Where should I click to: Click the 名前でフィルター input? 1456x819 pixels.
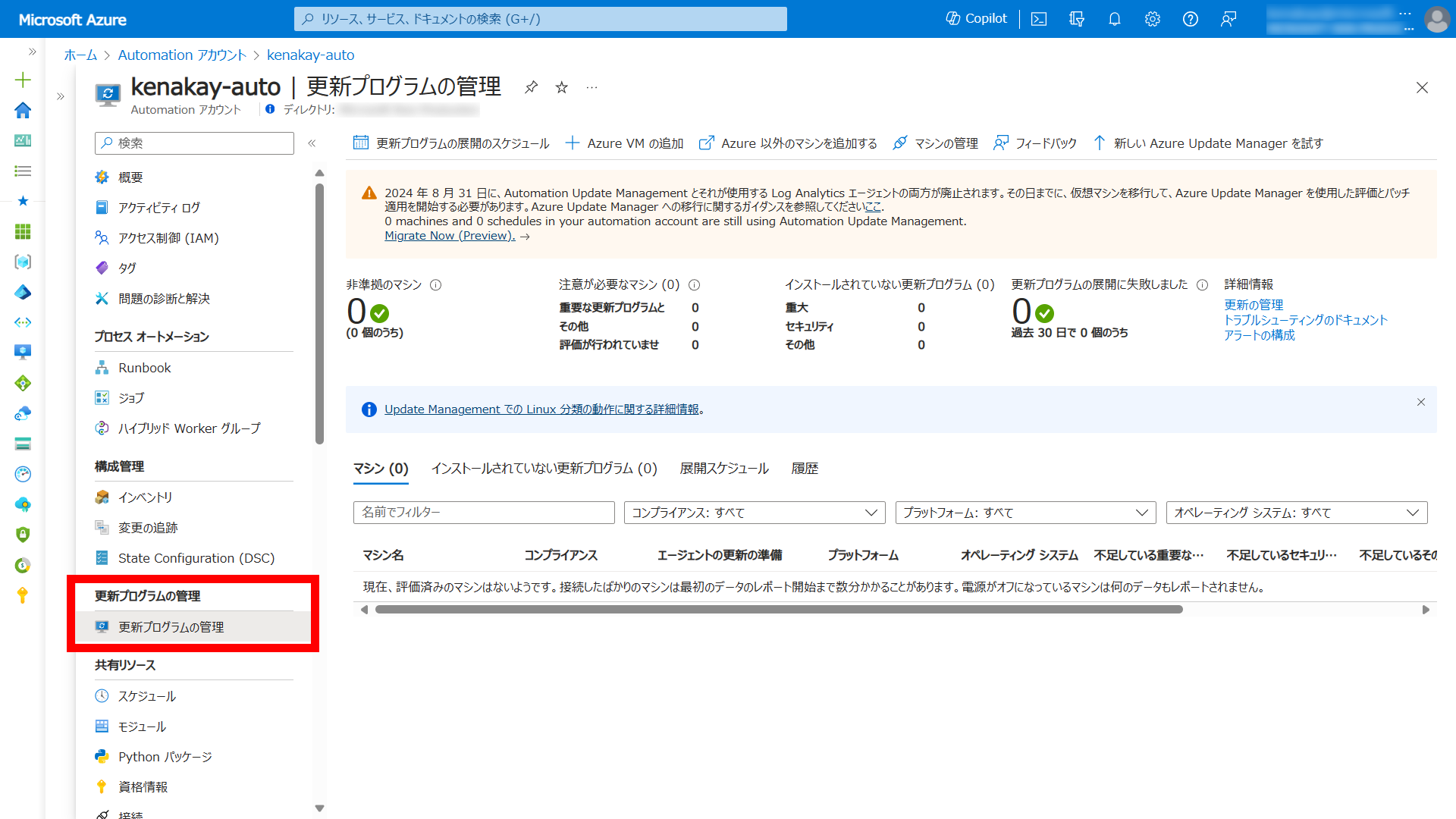[484, 513]
